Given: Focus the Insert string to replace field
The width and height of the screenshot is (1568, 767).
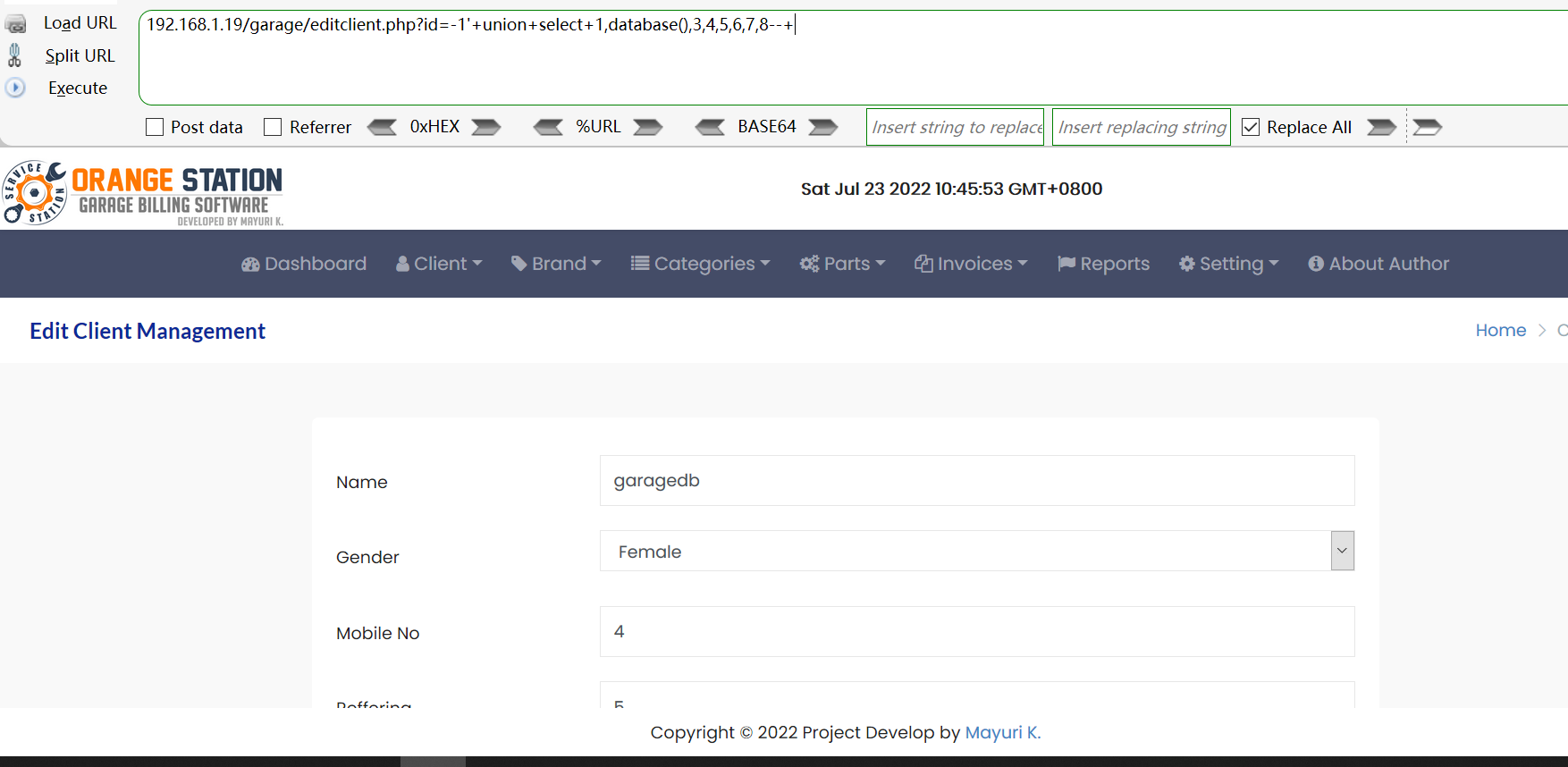Looking at the screenshot, I should 956,127.
